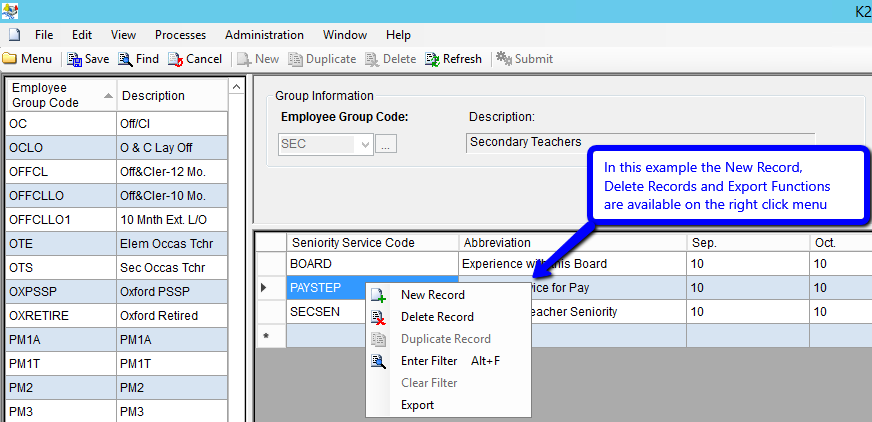Click the Description text field
The width and height of the screenshot is (872, 422).
tap(640, 142)
